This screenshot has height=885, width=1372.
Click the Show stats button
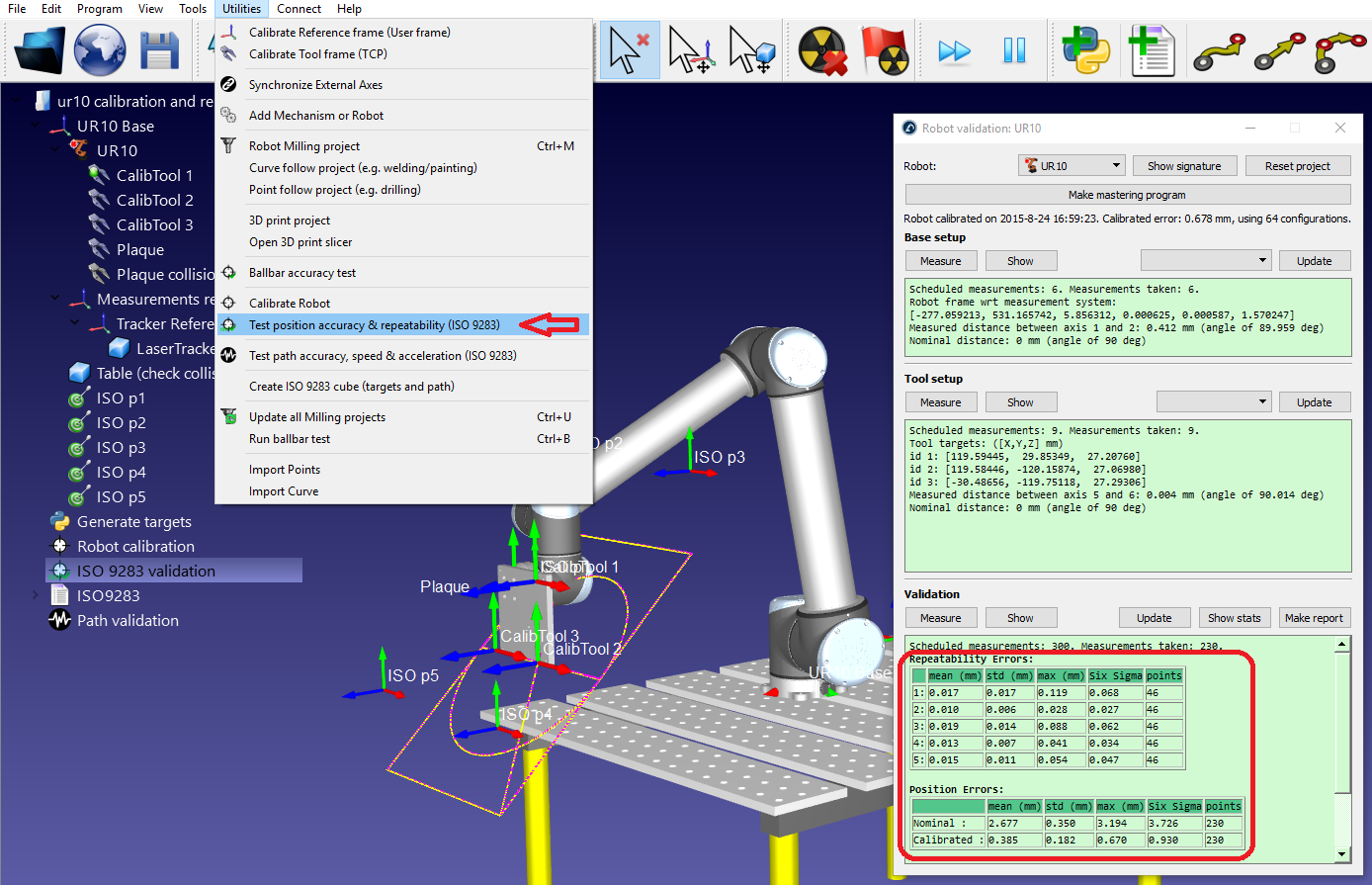[x=1234, y=618]
